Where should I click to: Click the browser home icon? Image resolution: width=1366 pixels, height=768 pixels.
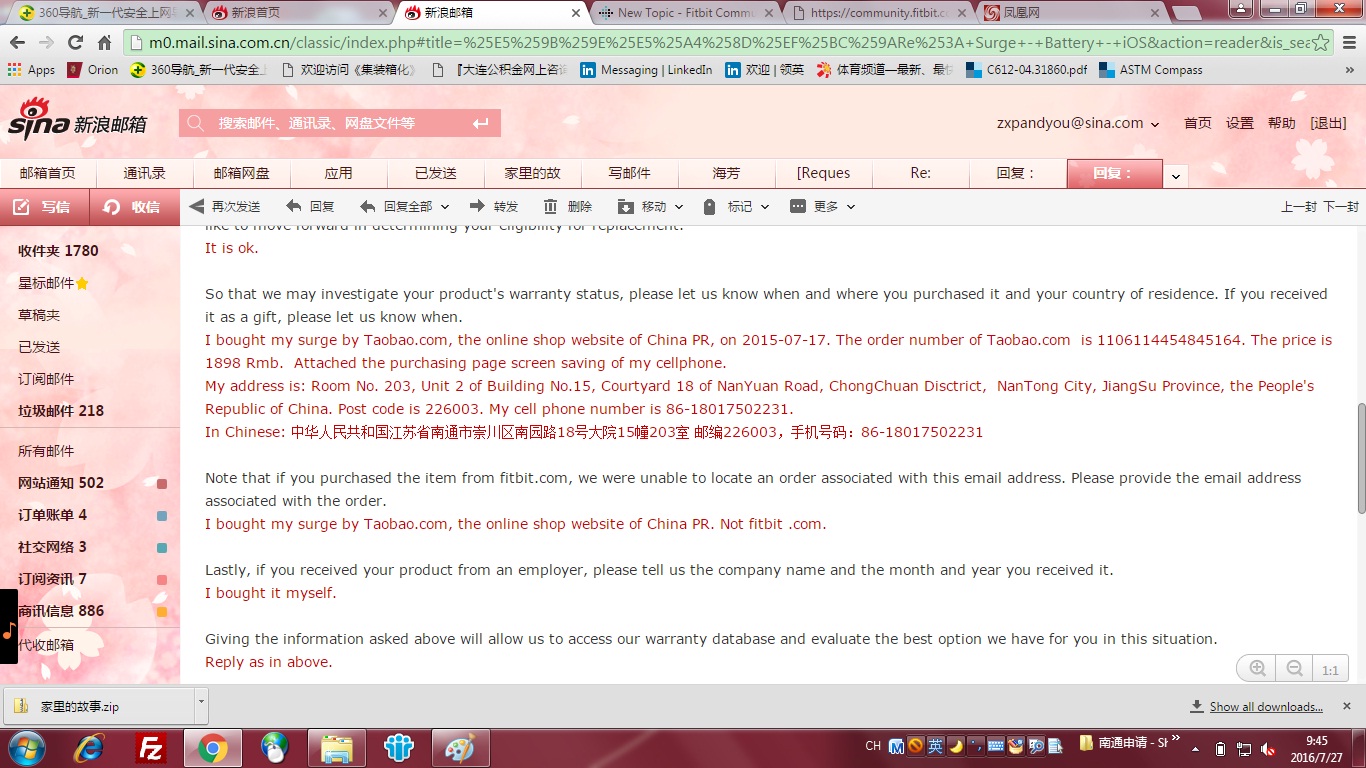(104, 42)
